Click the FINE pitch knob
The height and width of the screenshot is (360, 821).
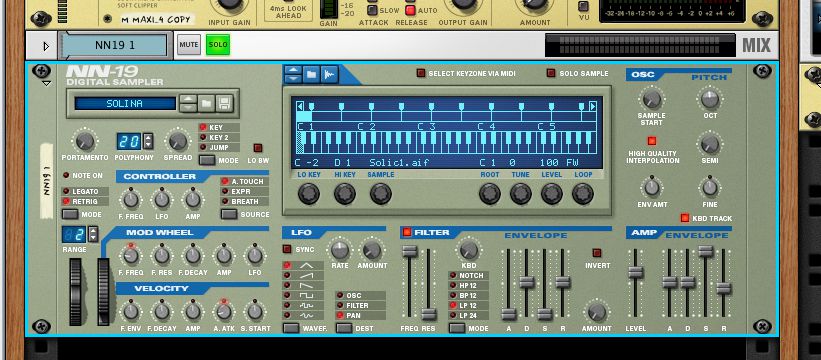(x=709, y=187)
